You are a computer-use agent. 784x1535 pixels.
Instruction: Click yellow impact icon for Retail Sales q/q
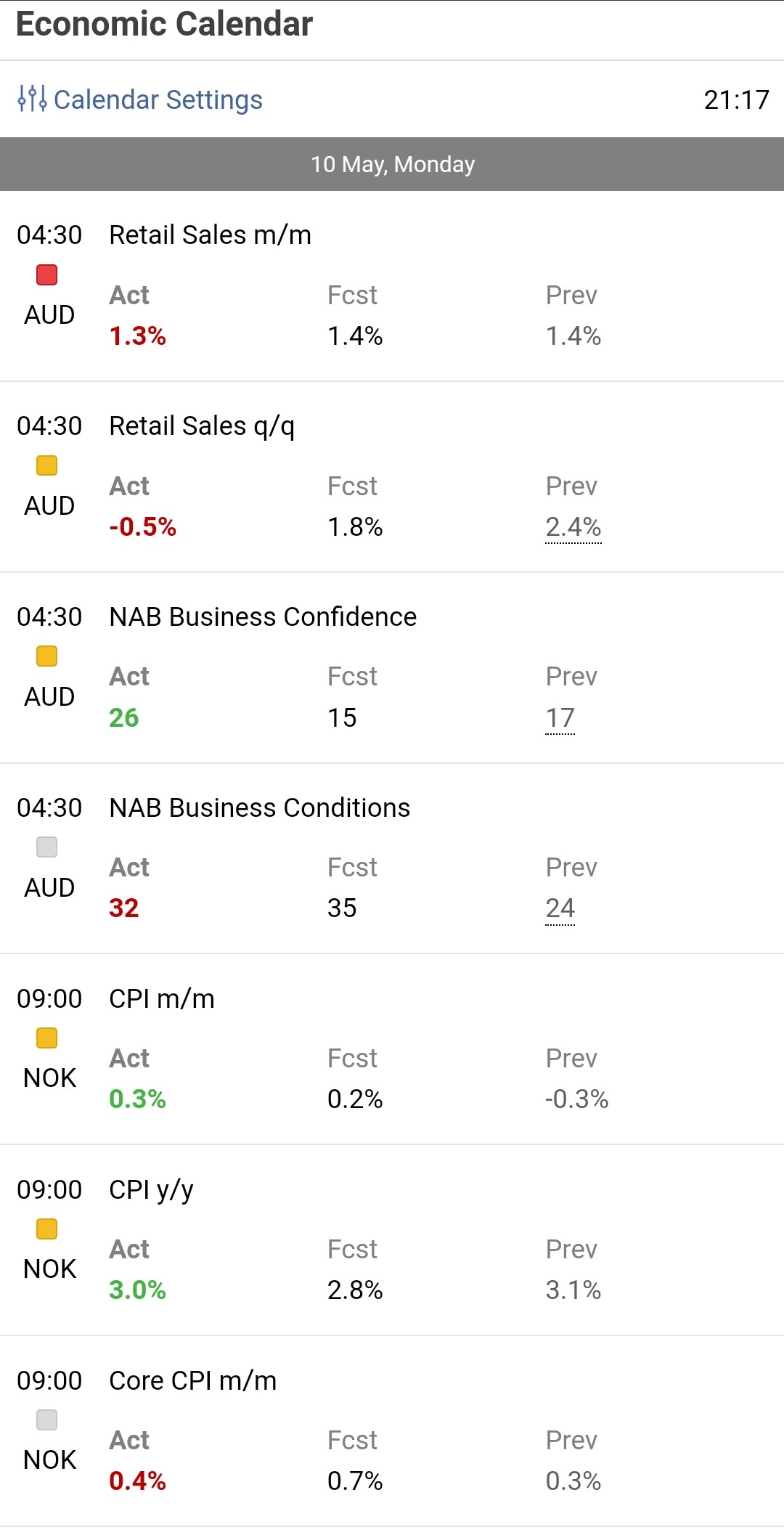pyautogui.click(x=47, y=465)
